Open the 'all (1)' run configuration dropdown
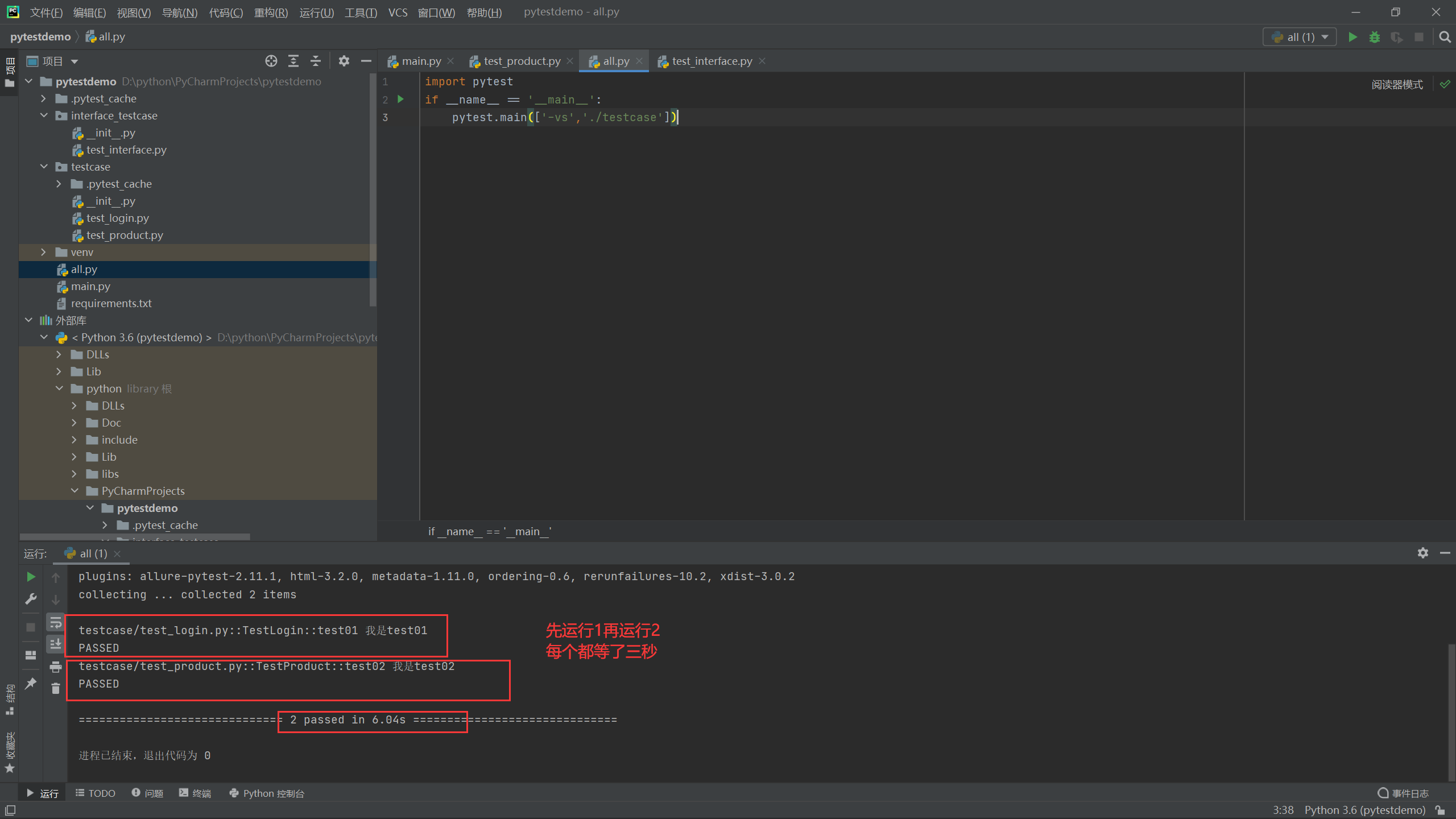This screenshot has height=819, width=1456. click(x=1299, y=37)
